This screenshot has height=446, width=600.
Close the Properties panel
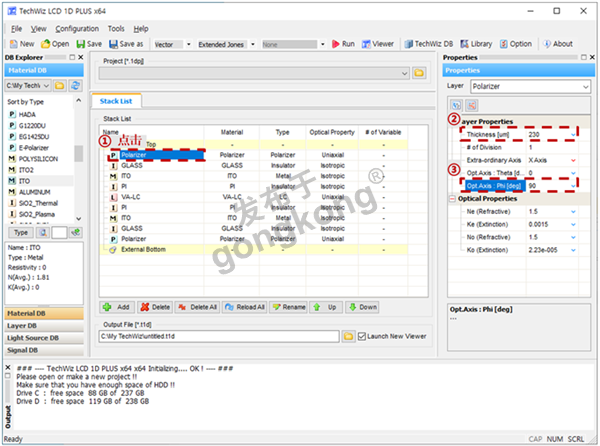[x=592, y=57]
